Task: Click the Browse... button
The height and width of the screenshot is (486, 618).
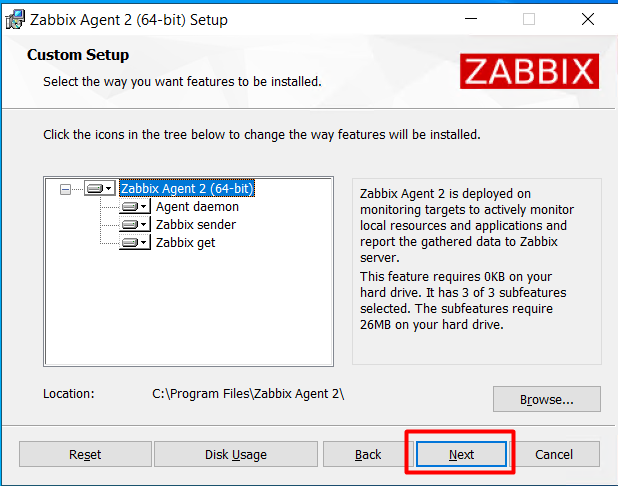Action: point(546,399)
